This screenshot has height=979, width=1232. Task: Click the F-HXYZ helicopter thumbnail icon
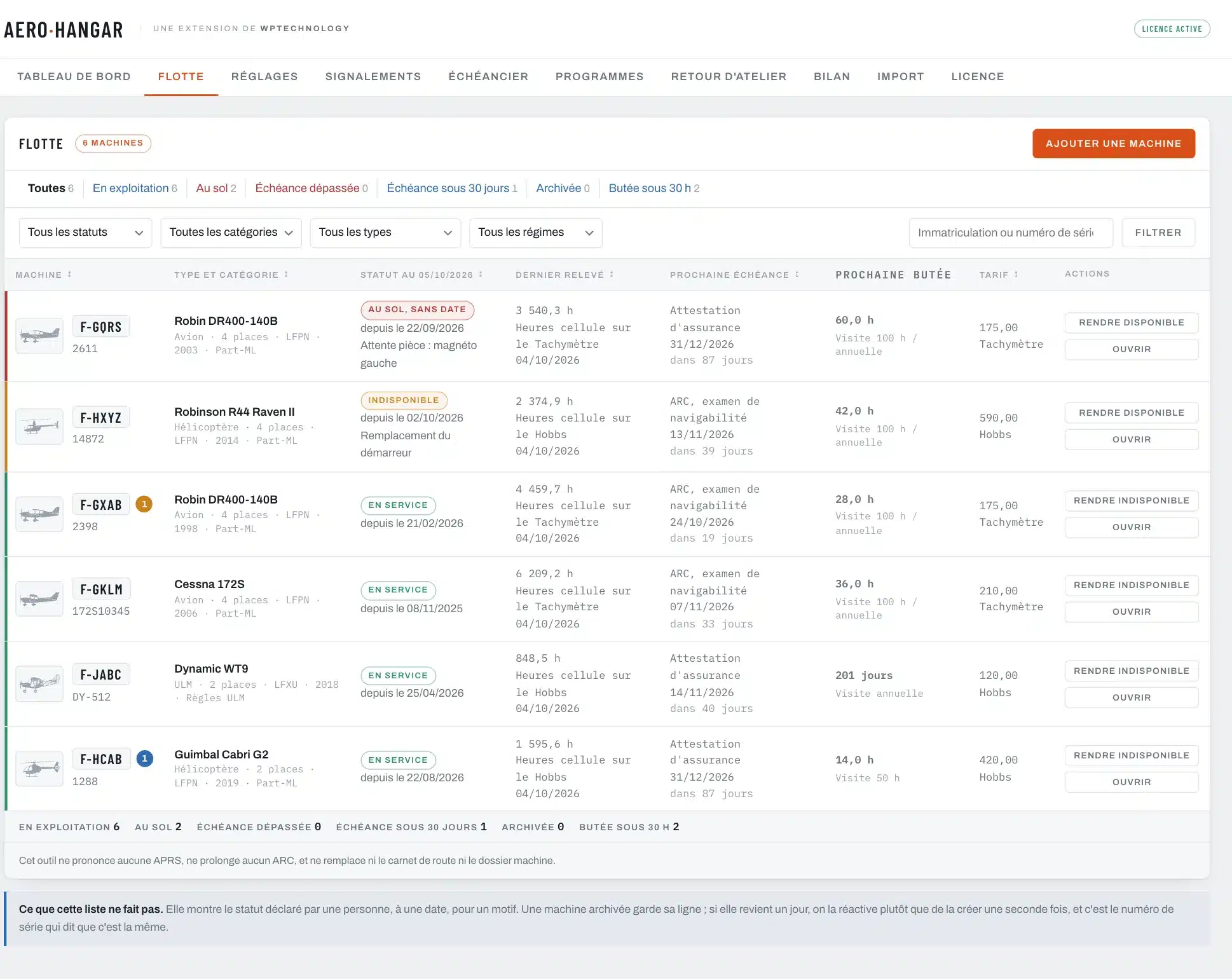click(x=39, y=426)
